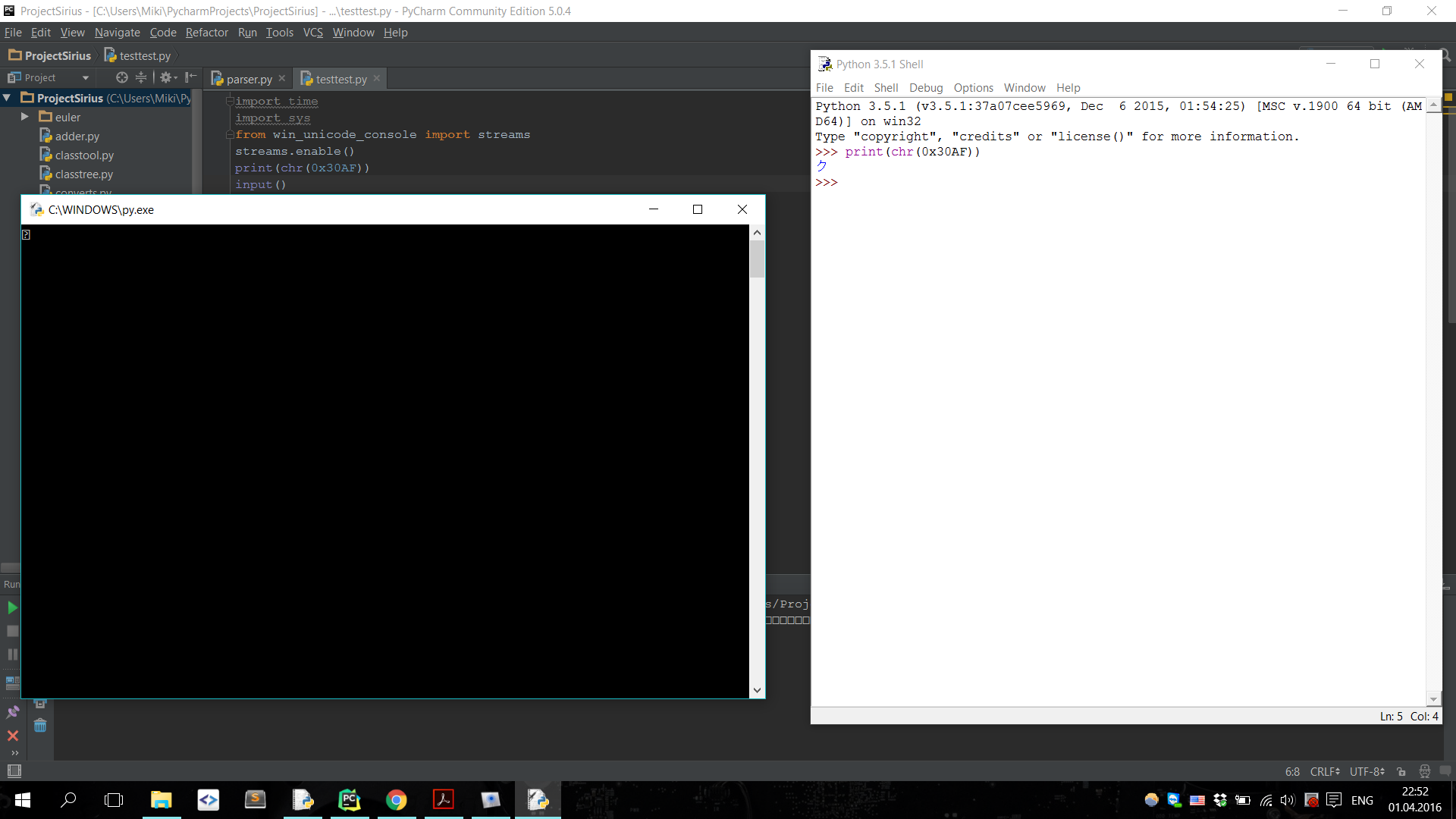Open Google Chrome from the taskbar

coord(396,800)
